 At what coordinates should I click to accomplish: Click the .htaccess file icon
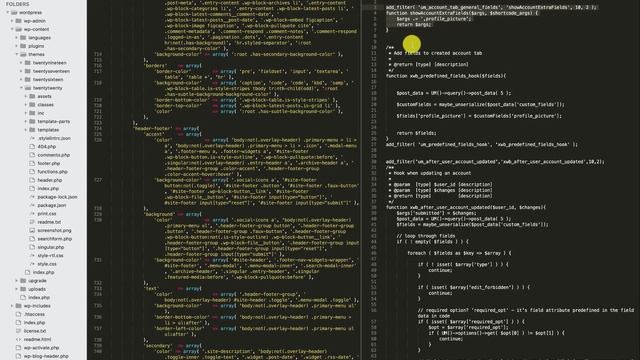click(x=18, y=314)
